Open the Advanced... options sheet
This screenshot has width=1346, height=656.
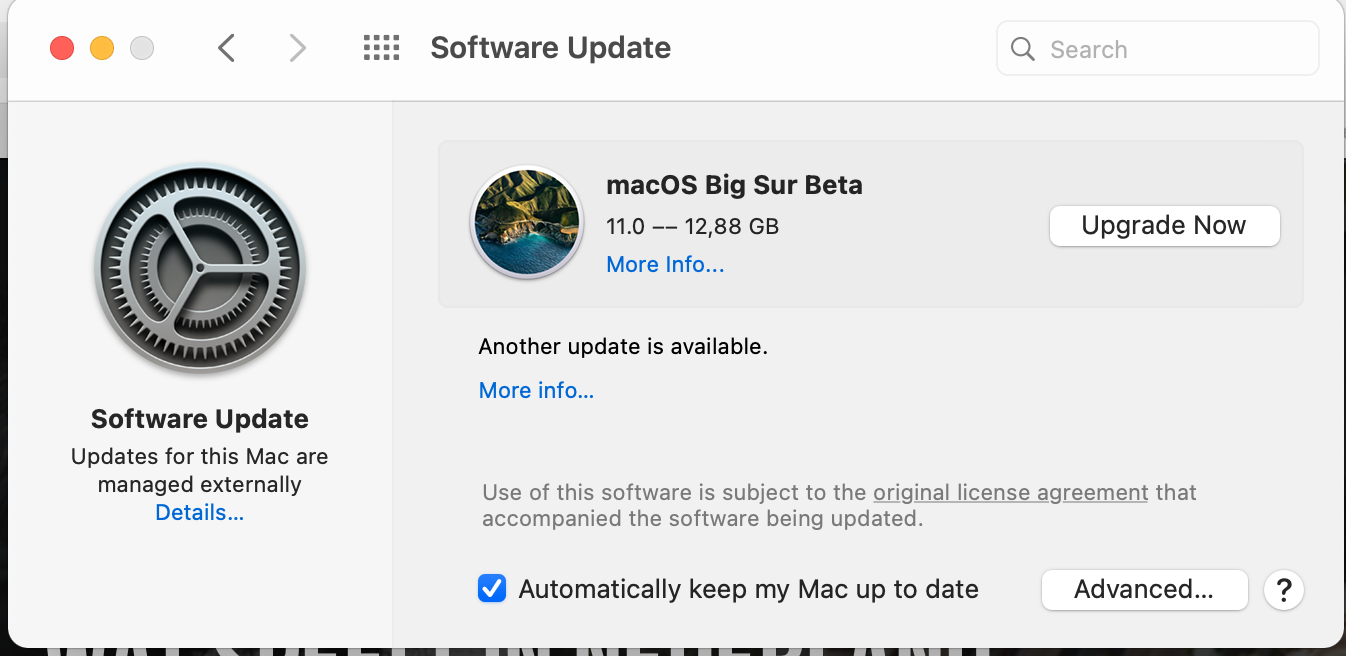(1144, 589)
